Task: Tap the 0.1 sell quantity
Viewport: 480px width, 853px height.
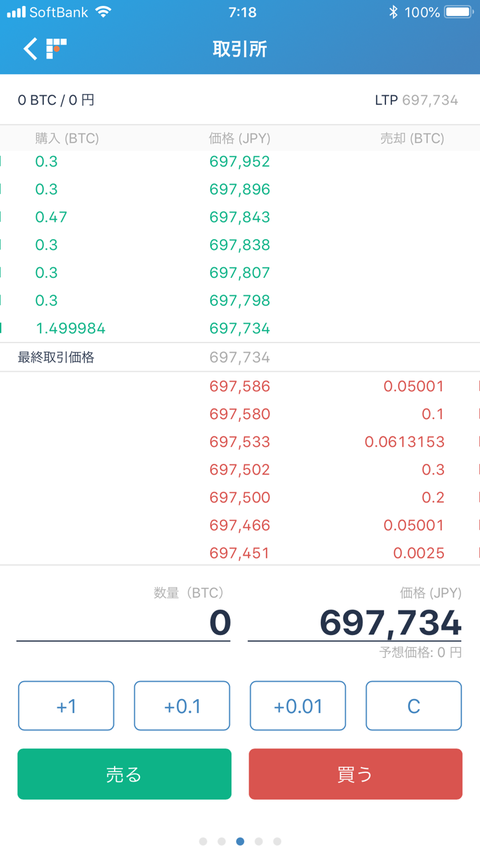Action: (x=433, y=414)
